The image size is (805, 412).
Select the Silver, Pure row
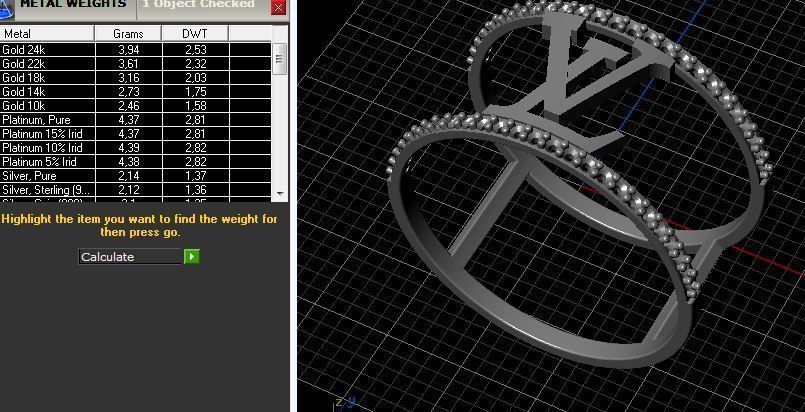(x=136, y=175)
